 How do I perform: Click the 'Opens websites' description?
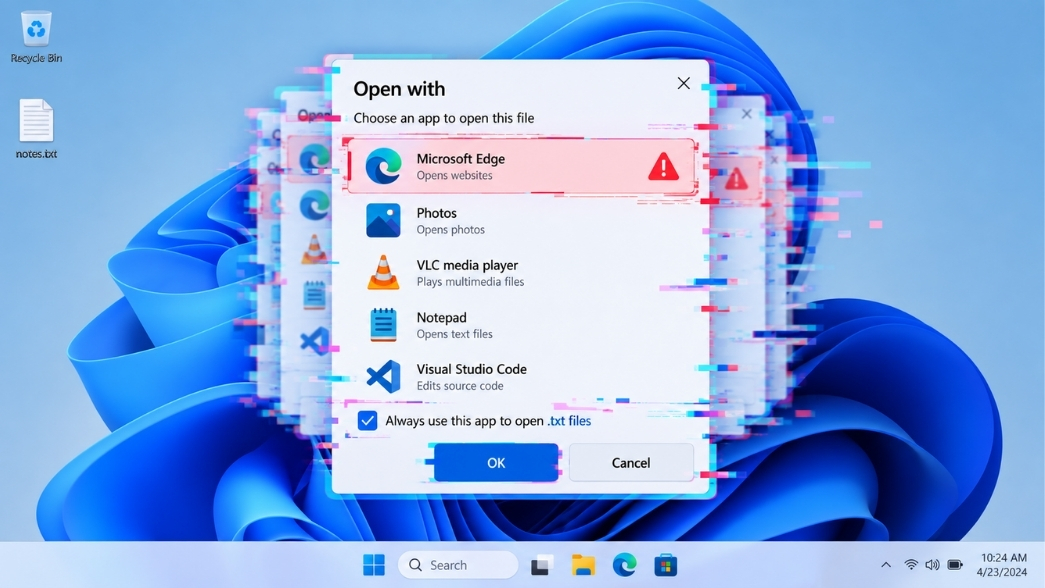pyautogui.click(x=455, y=175)
